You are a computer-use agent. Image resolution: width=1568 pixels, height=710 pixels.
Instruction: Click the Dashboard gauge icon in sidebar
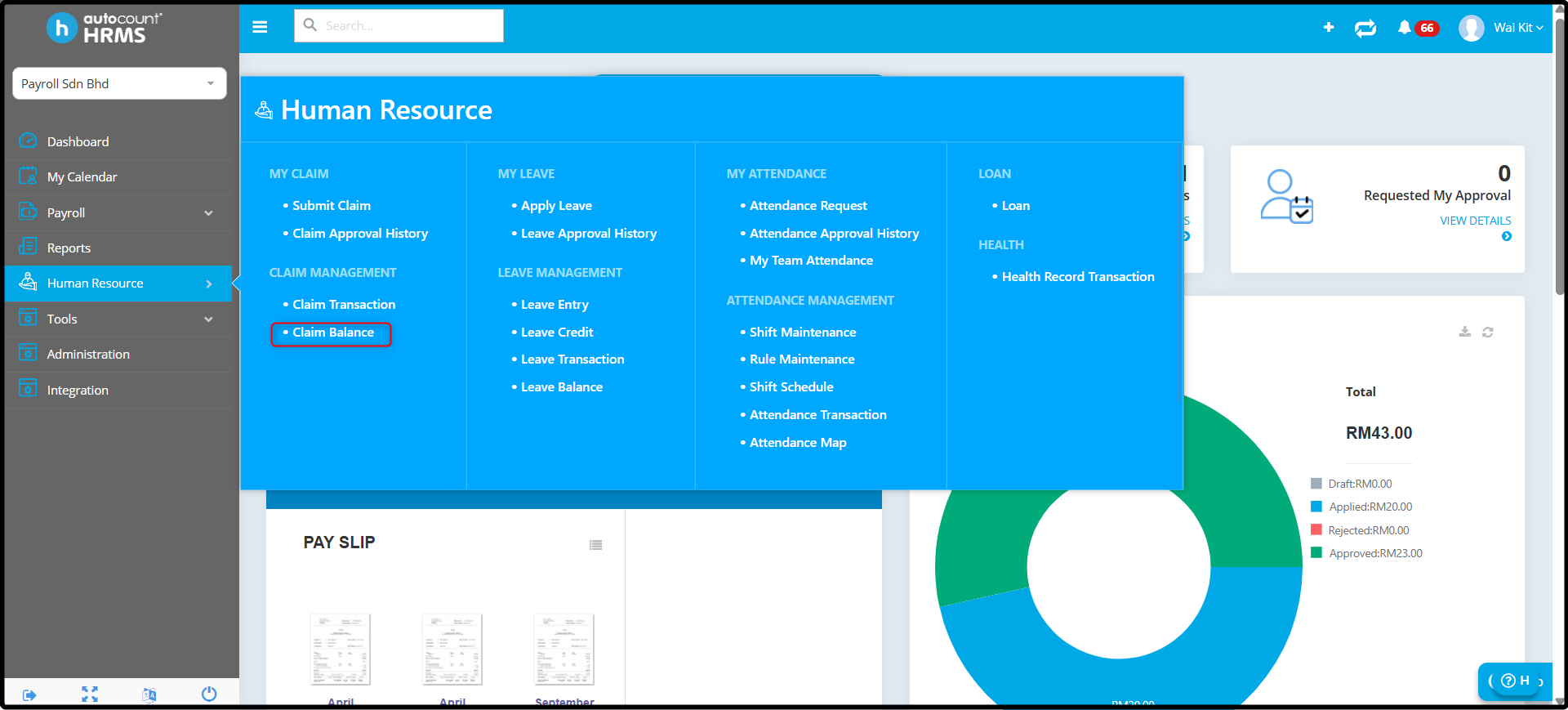pyautogui.click(x=28, y=141)
